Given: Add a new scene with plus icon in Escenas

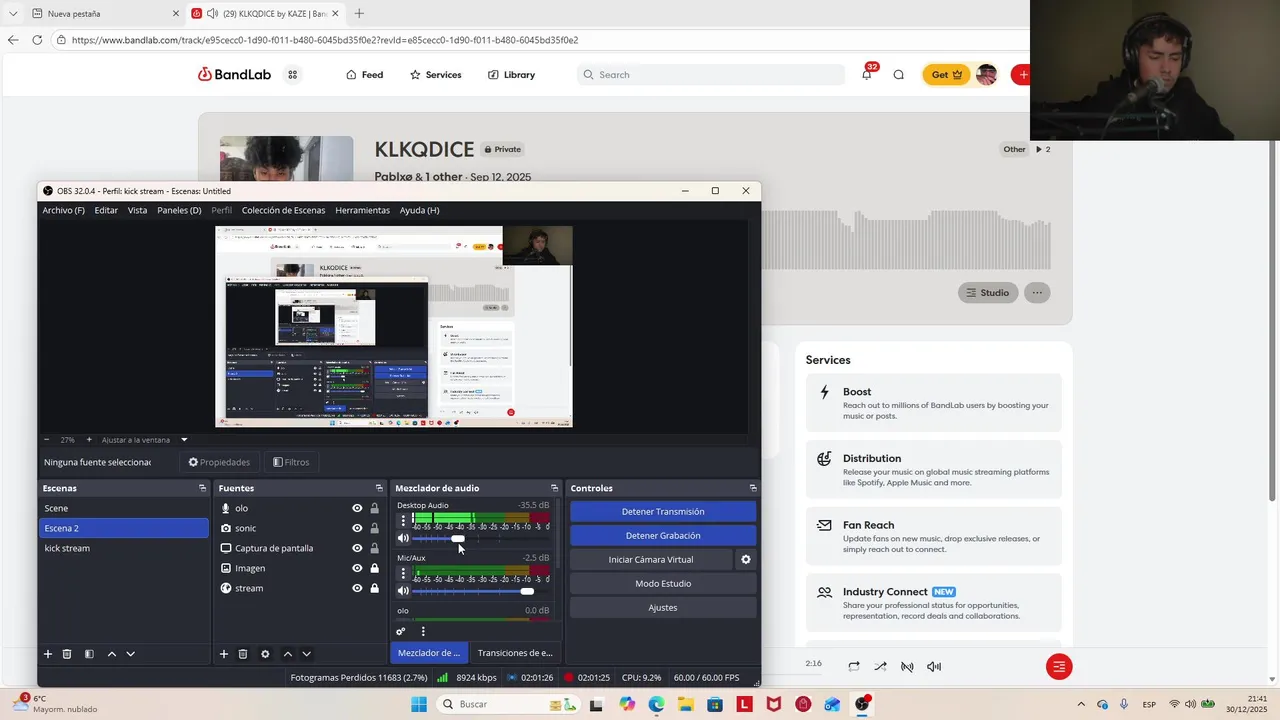Looking at the screenshot, I should point(47,654).
